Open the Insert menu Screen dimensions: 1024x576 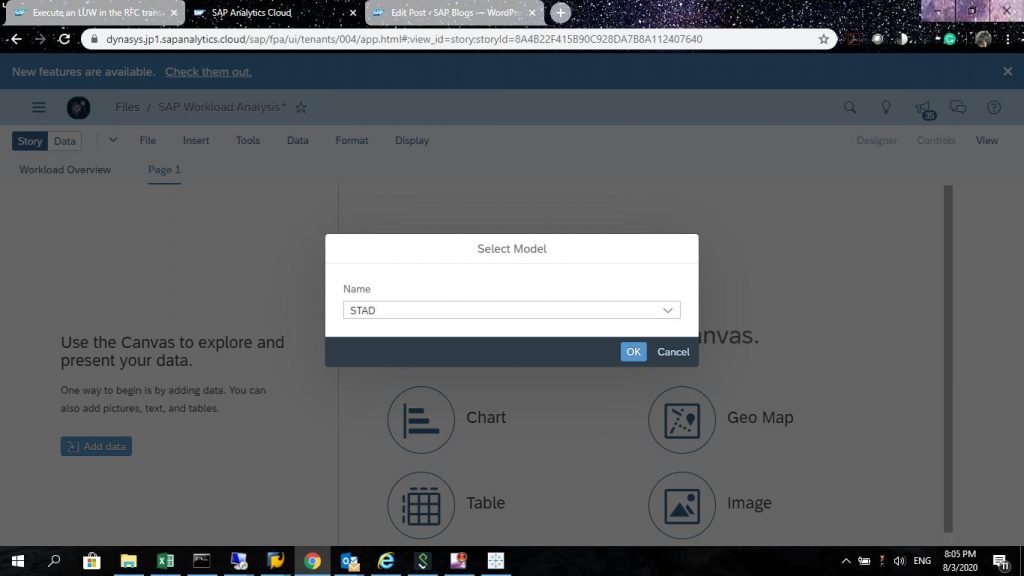coord(196,140)
